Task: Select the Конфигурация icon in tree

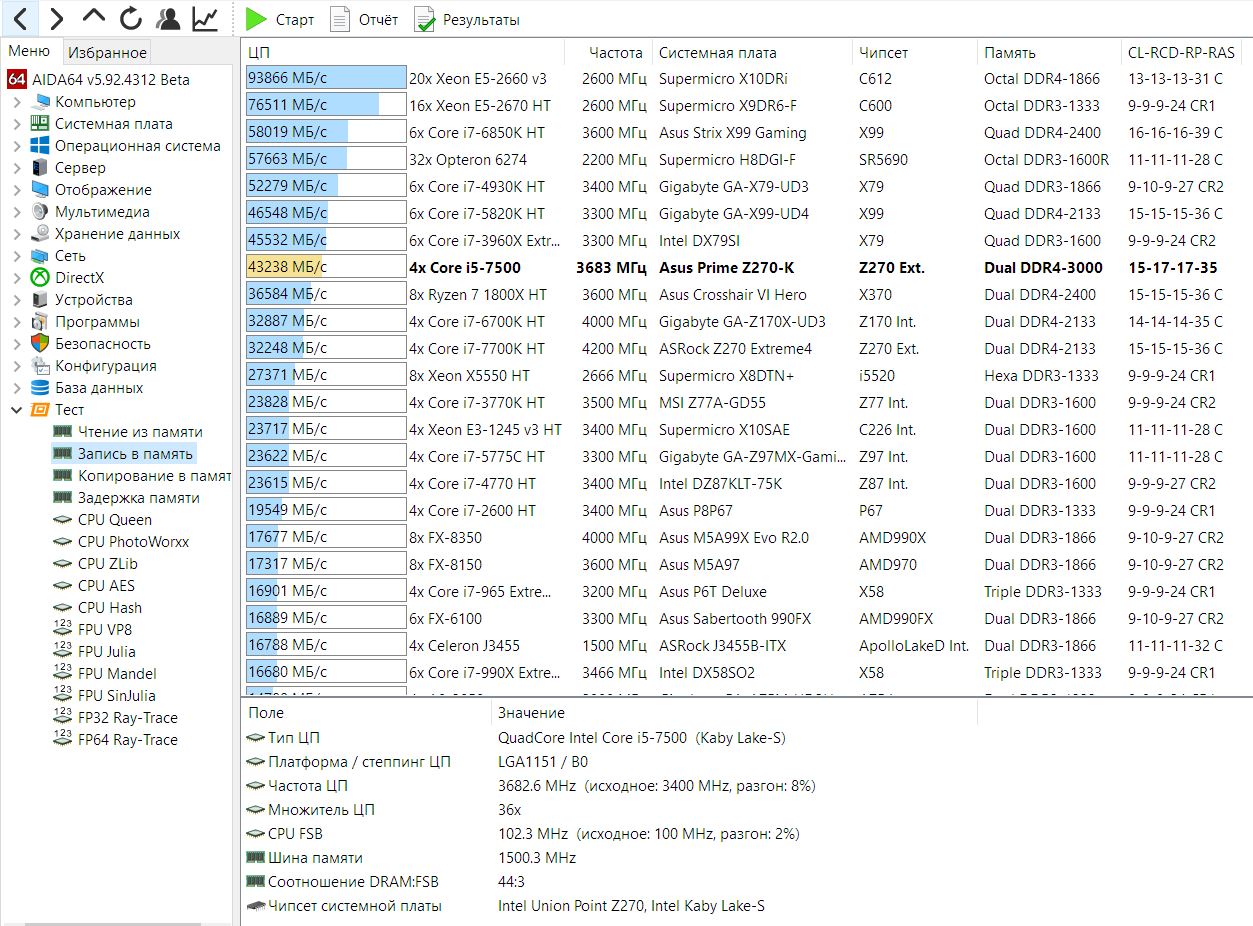Action: (x=40, y=366)
